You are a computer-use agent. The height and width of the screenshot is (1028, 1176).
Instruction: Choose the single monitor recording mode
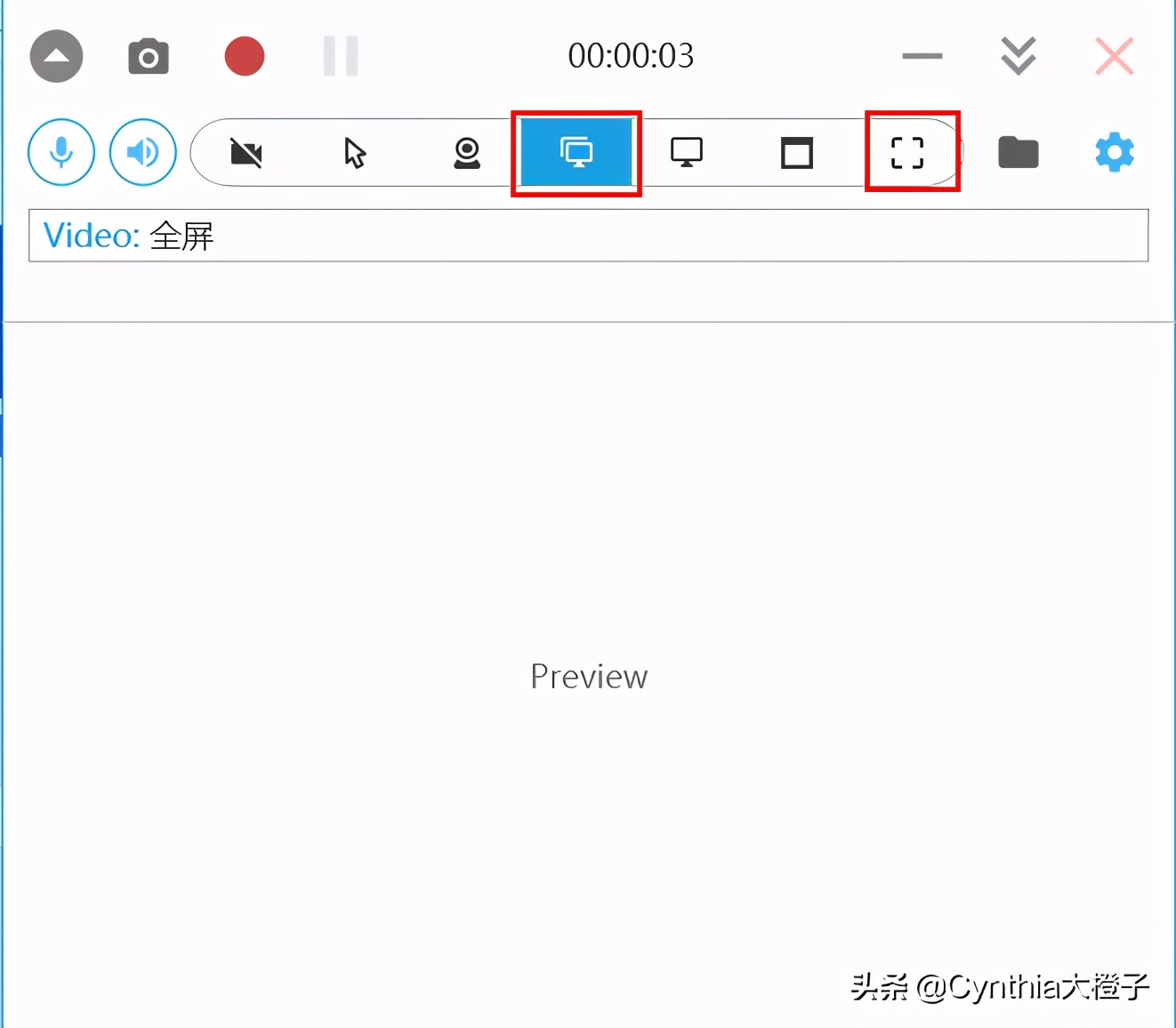(686, 152)
